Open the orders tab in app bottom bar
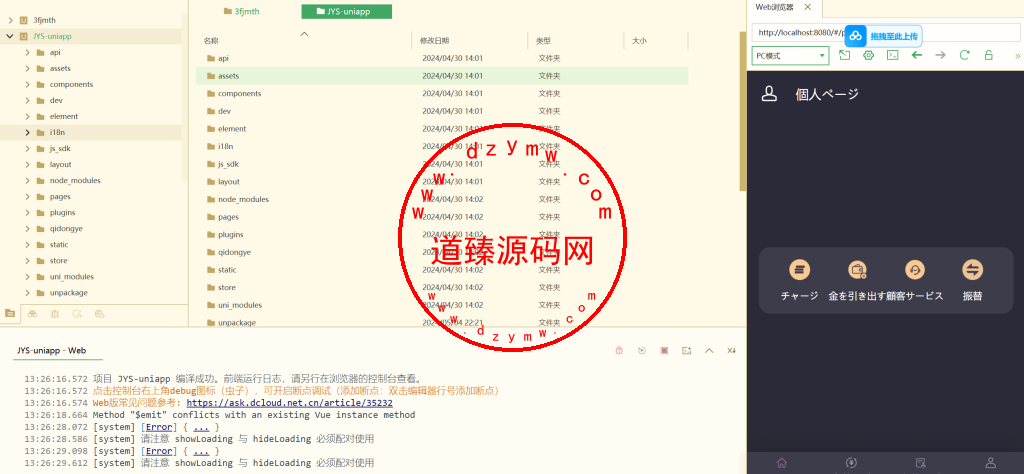This screenshot has width=1024, height=474. pyautogui.click(x=921, y=463)
